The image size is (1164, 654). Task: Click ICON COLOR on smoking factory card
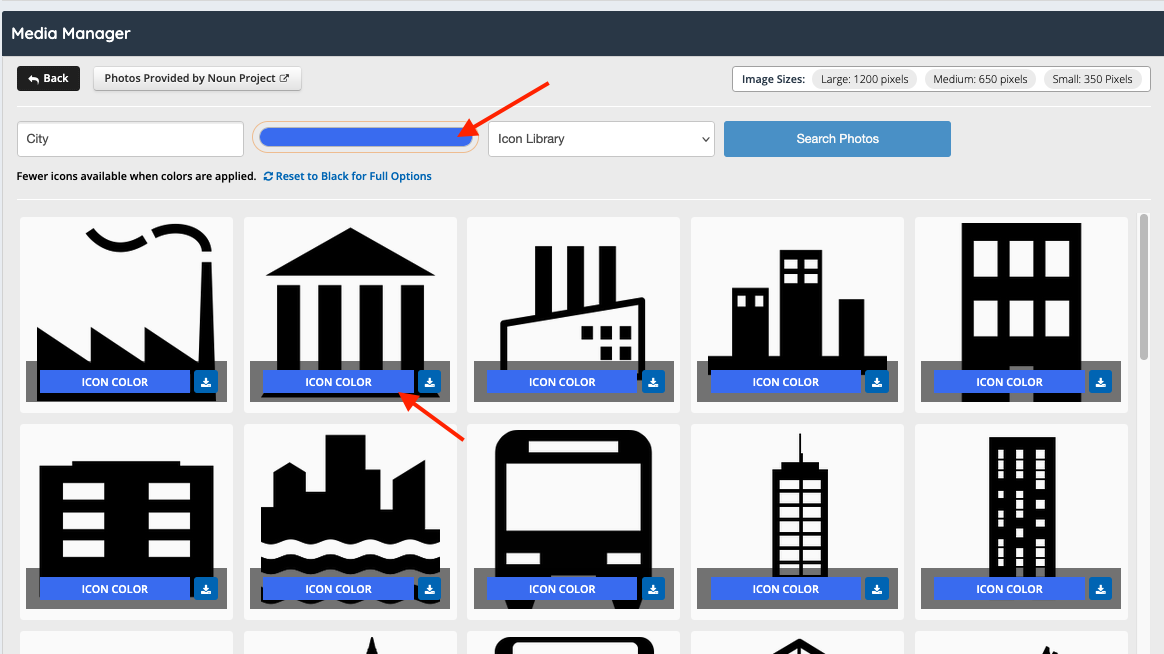(115, 382)
